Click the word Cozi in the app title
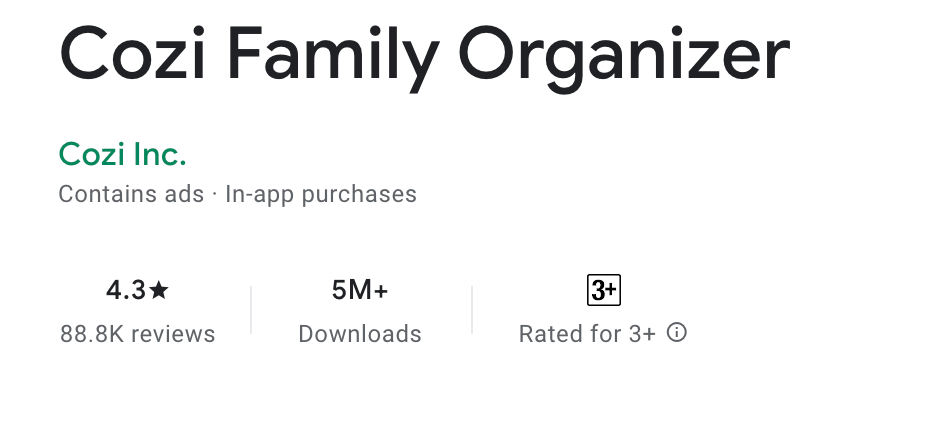 (133, 54)
